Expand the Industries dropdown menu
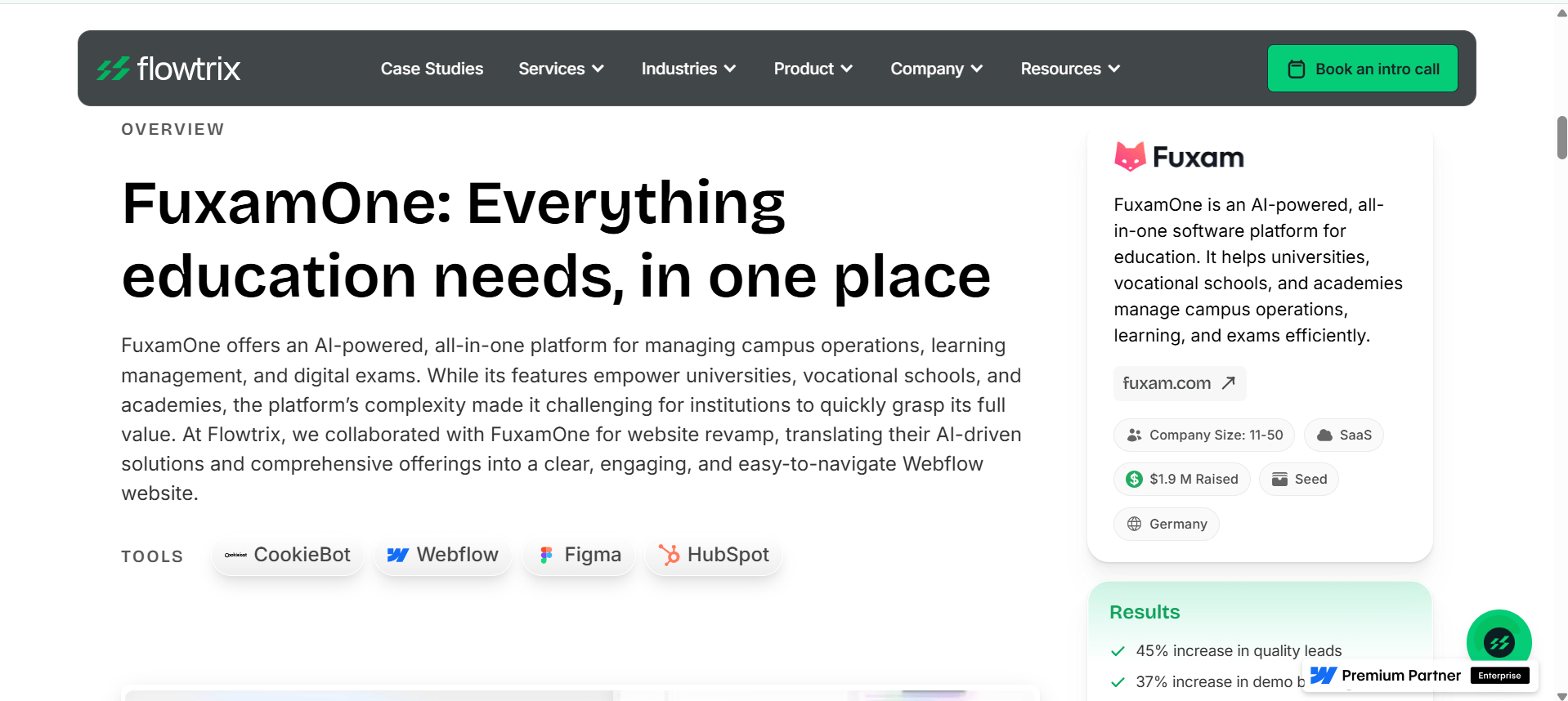Screen dimensions: 1568x701 click(688, 69)
